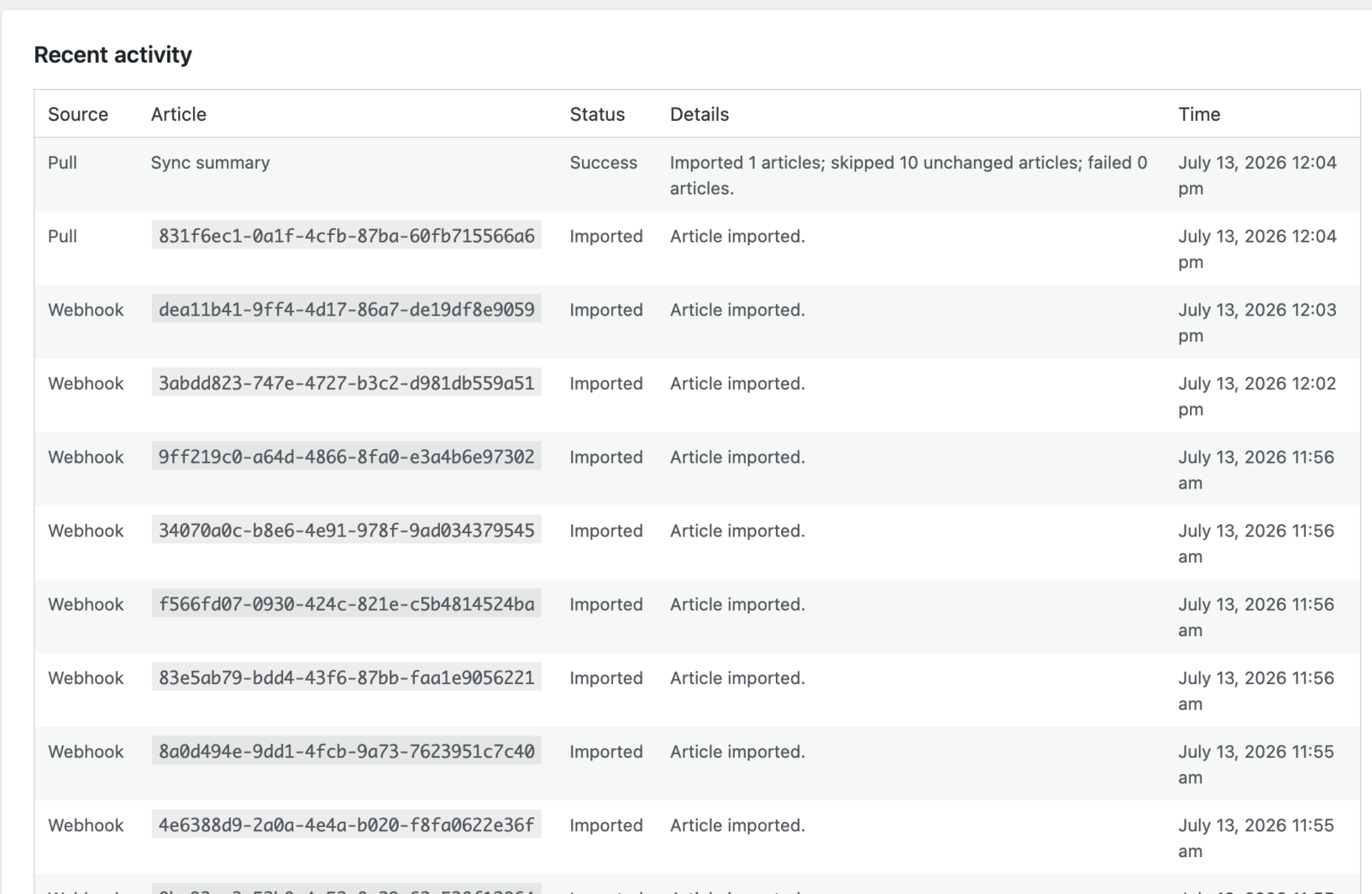Click 'Webhook' source in the 9ff219c0 row
The height and width of the screenshot is (894, 1372).
click(86, 458)
